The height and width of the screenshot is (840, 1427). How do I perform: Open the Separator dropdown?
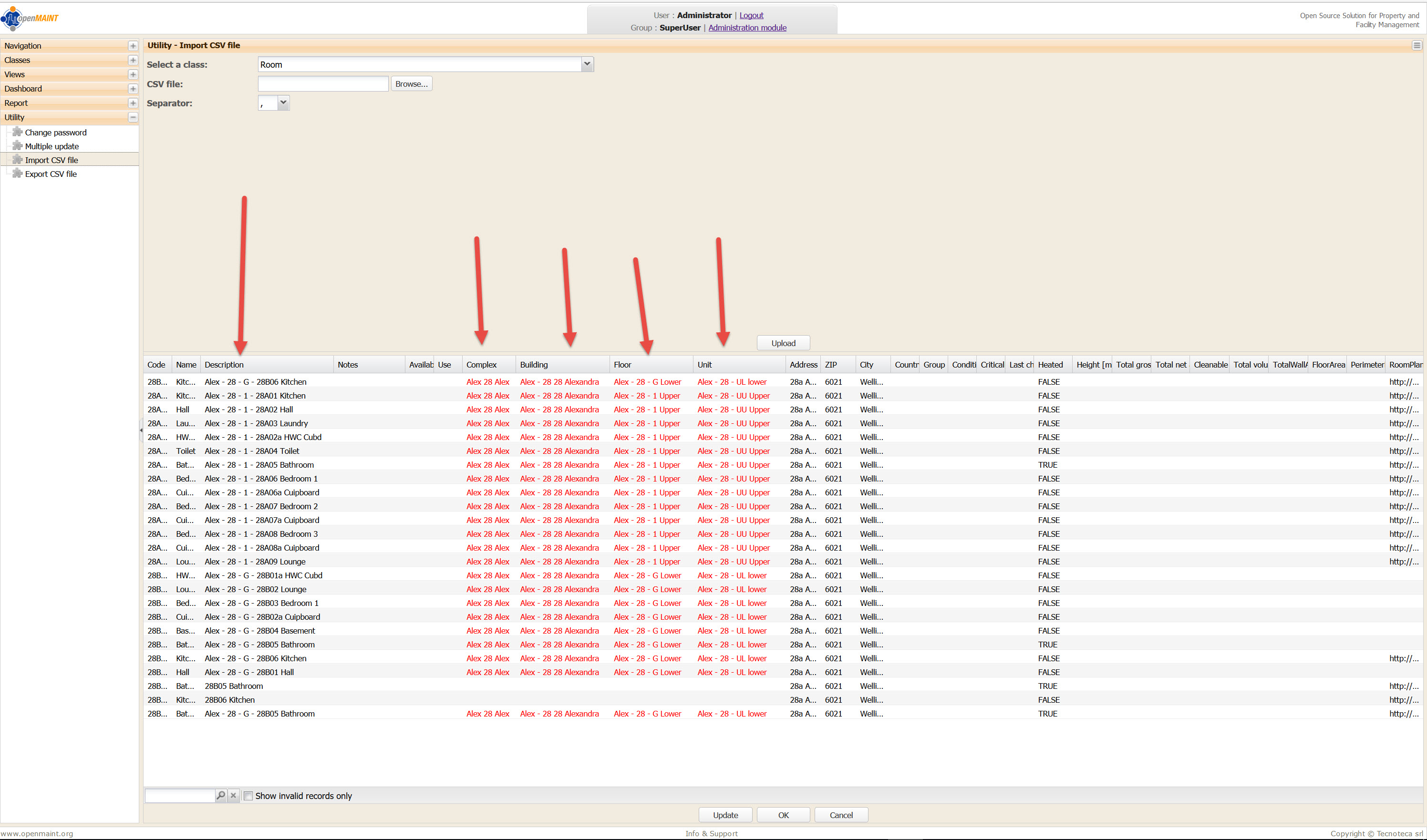[283, 102]
